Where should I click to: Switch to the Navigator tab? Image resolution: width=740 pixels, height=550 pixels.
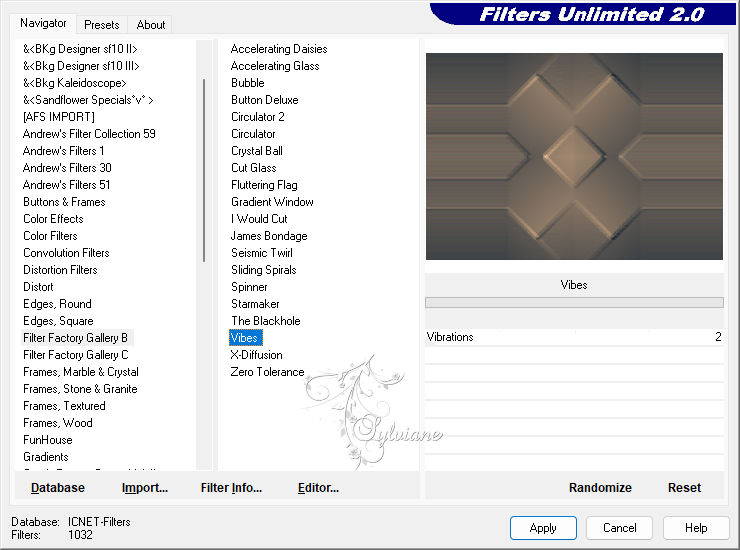click(43, 23)
